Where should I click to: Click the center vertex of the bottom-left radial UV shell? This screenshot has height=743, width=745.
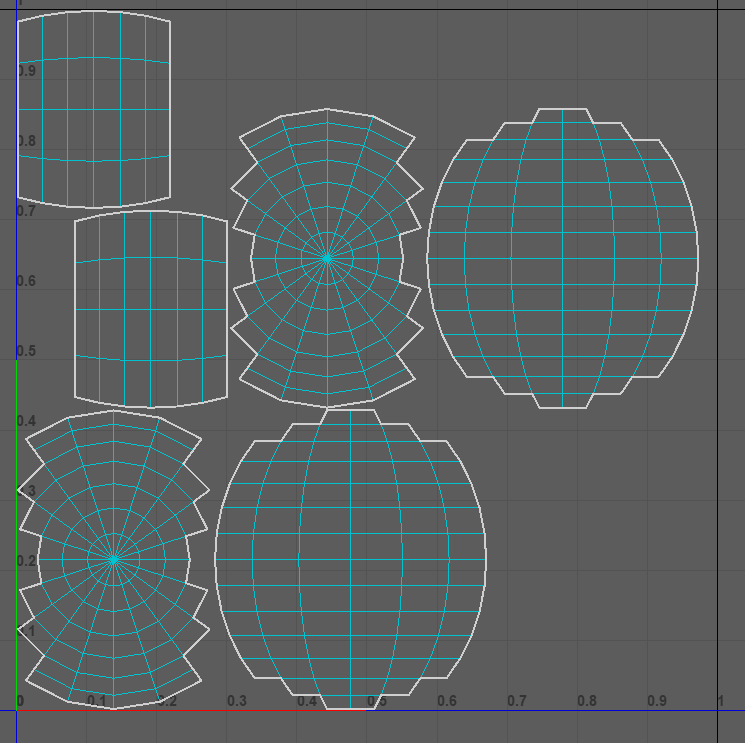pyautogui.click(x=114, y=559)
